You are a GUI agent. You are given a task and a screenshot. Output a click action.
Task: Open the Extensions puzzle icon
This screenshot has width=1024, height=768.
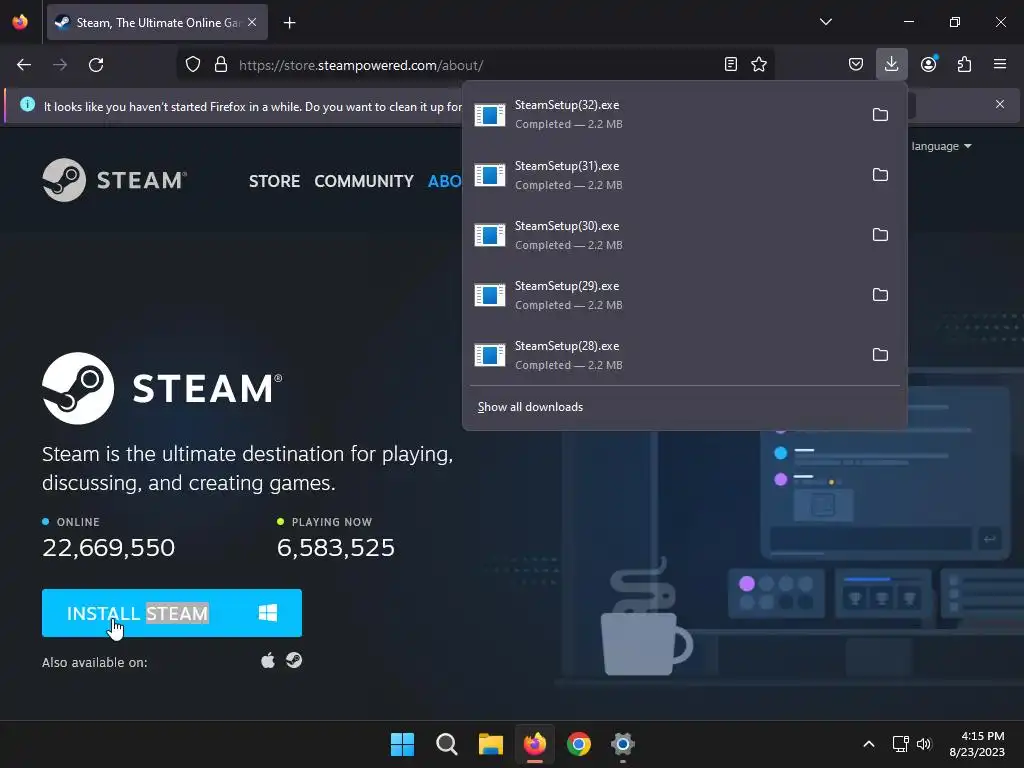(964, 64)
